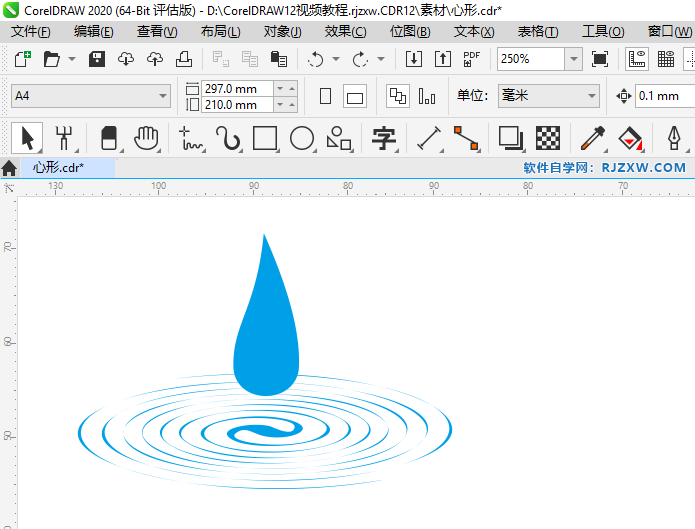
Task: Click the RJZXW.COM website link
Action: coord(643,168)
